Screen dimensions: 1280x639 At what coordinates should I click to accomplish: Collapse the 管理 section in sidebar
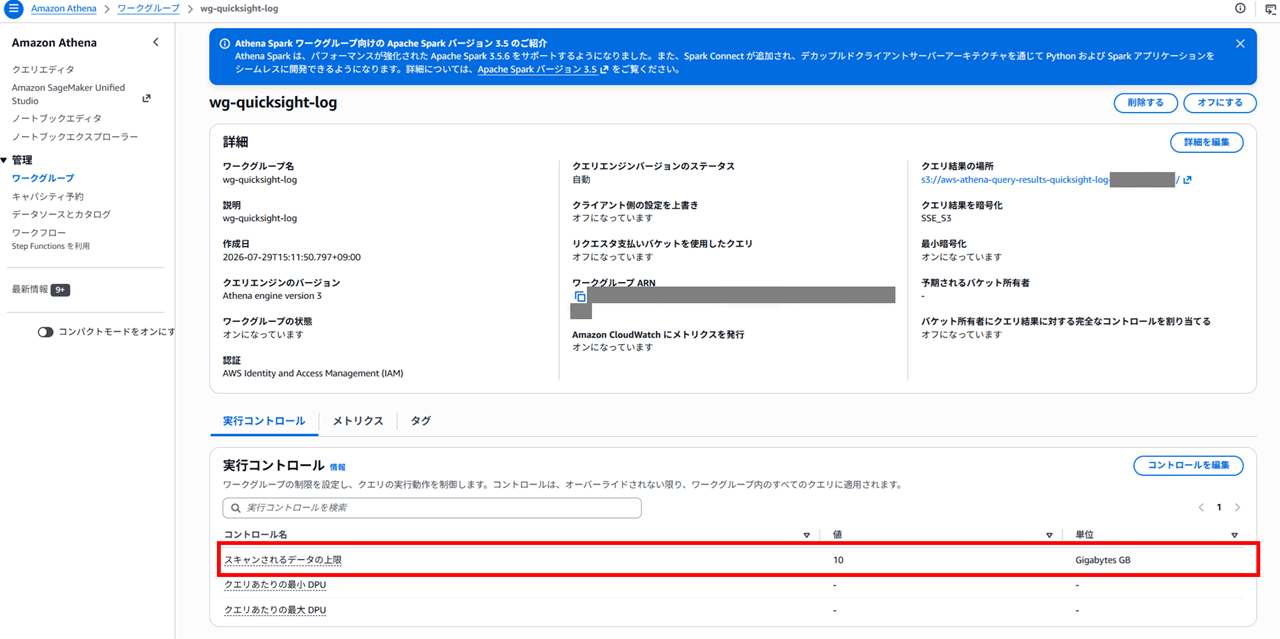(4, 160)
